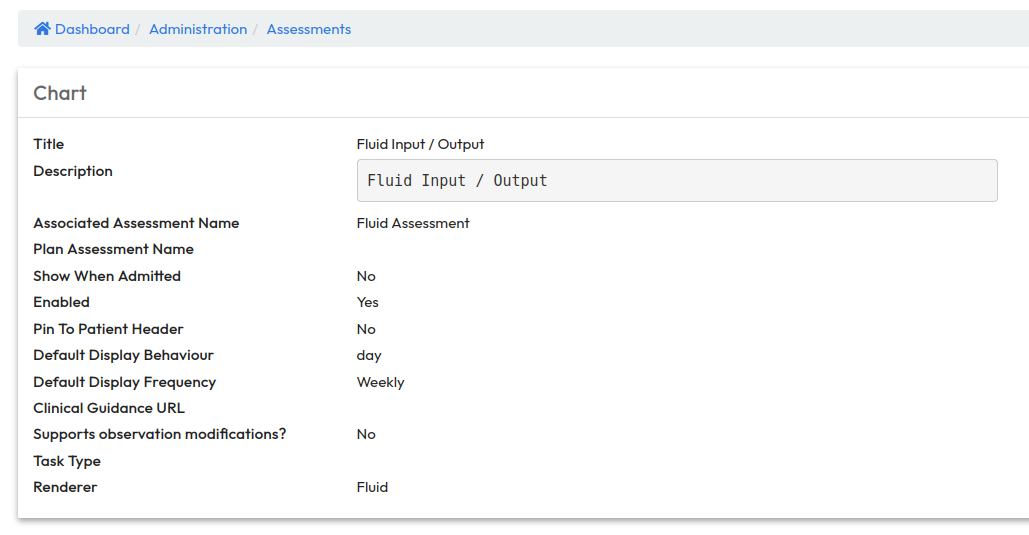Click the Show When Admitted "No" value

coord(366,276)
